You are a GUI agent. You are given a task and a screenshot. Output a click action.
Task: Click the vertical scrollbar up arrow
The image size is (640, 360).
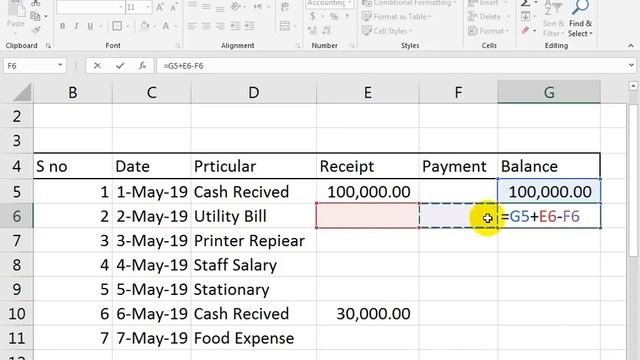click(633, 86)
